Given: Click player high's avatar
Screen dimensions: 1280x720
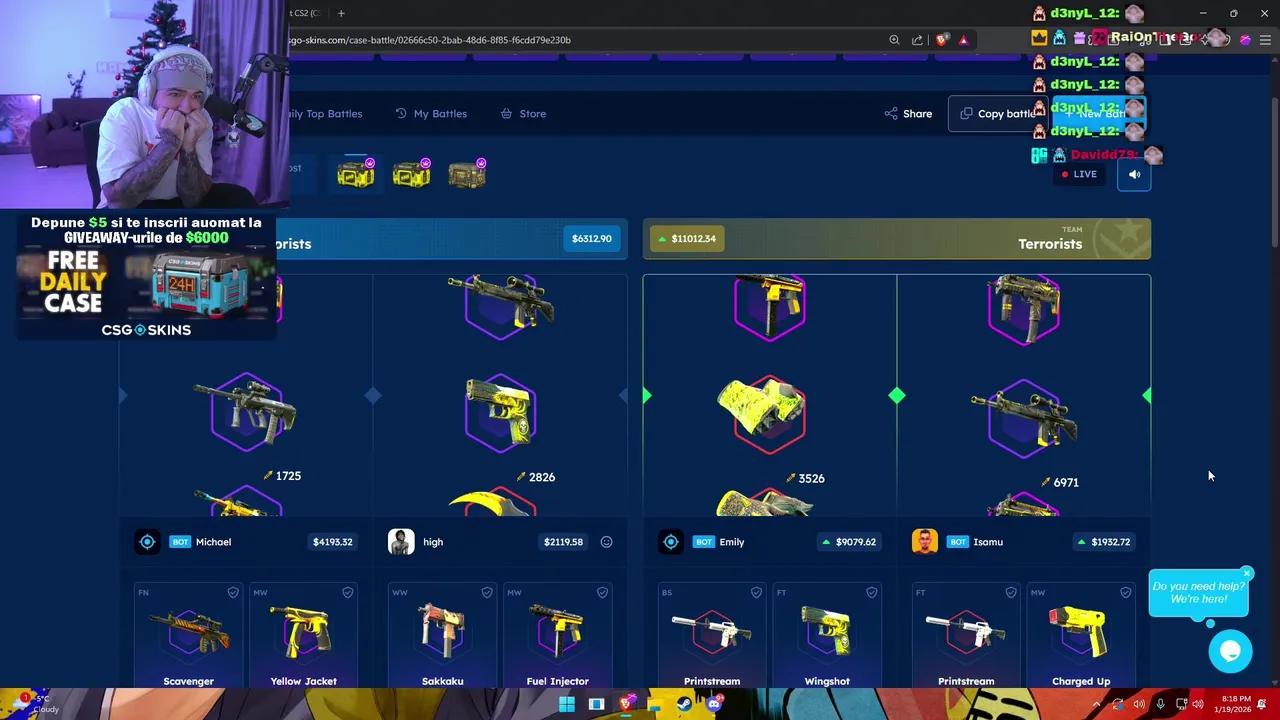Looking at the screenshot, I should (401, 542).
